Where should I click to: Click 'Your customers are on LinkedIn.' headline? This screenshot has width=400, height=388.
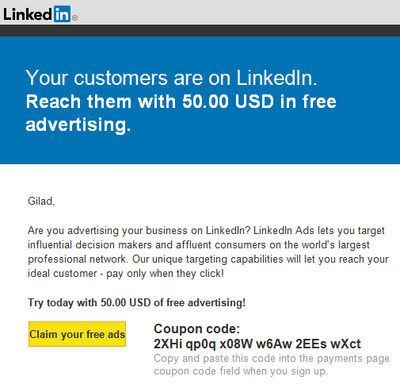pos(171,78)
